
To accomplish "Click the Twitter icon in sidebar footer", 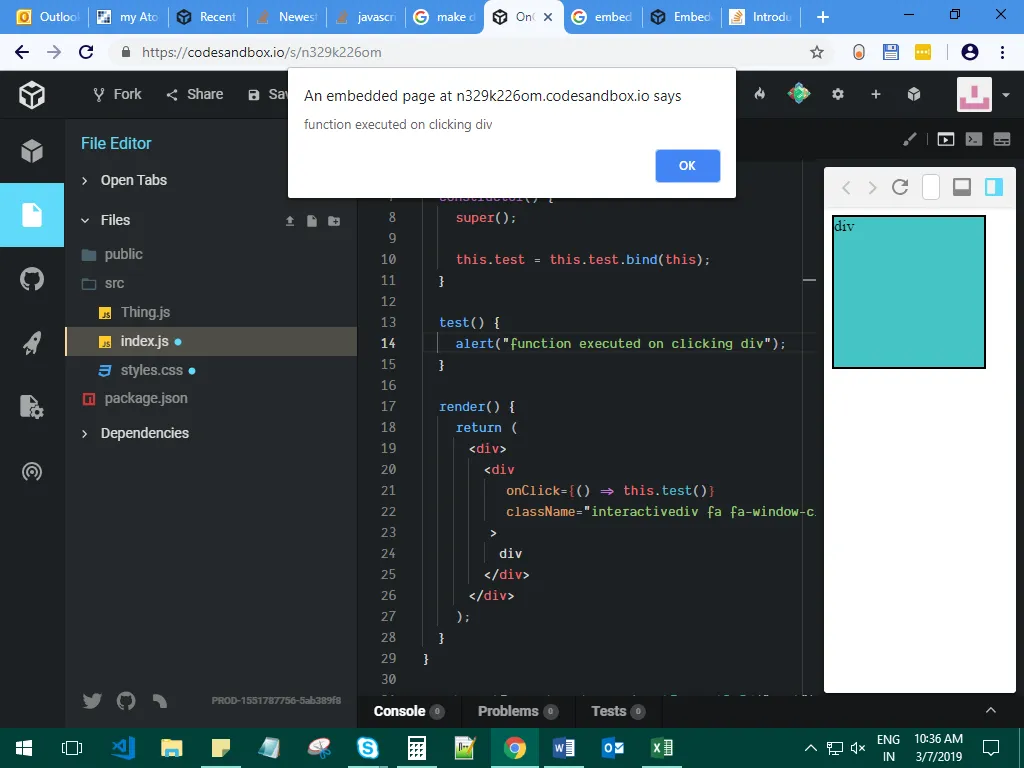I will click(92, 701).
